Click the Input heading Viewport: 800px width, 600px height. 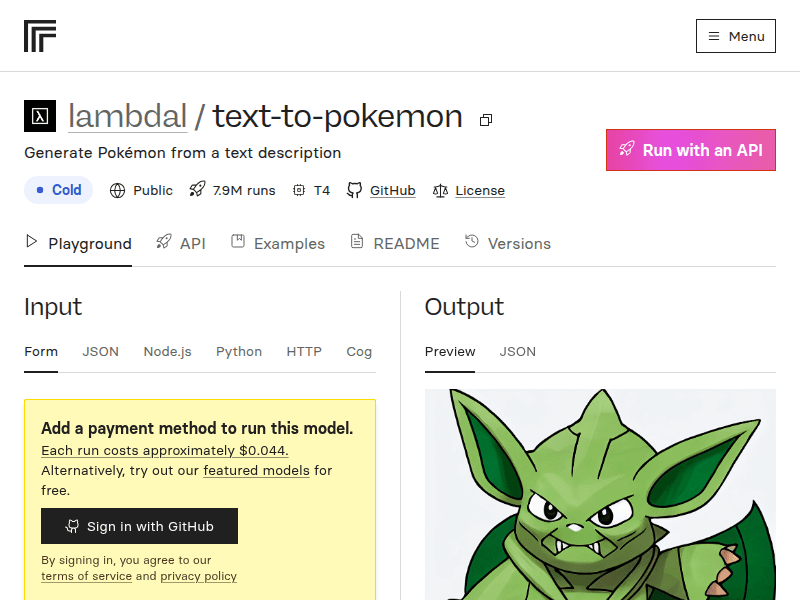coord(53,307)
